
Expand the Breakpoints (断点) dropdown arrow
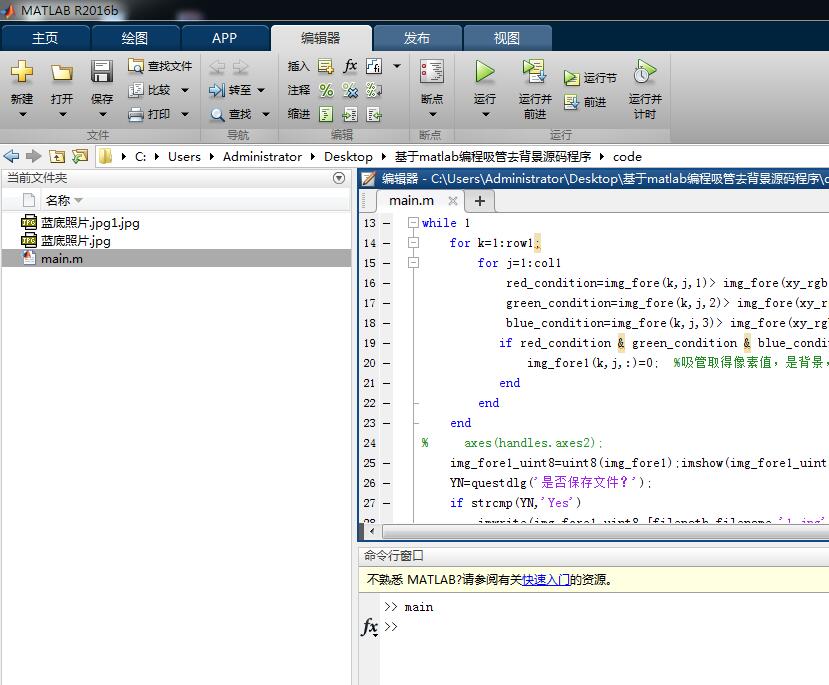[432, 114]
